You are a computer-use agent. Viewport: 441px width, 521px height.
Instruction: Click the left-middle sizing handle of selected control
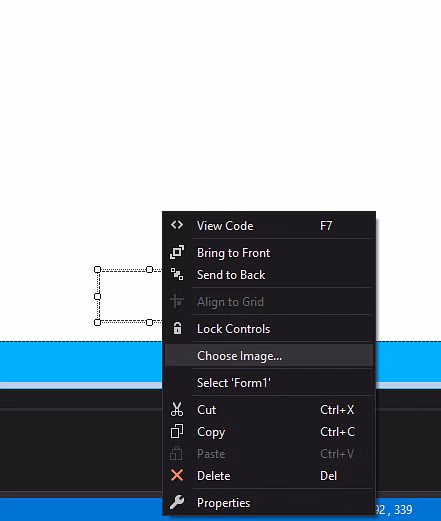click(x=97, y=296)
